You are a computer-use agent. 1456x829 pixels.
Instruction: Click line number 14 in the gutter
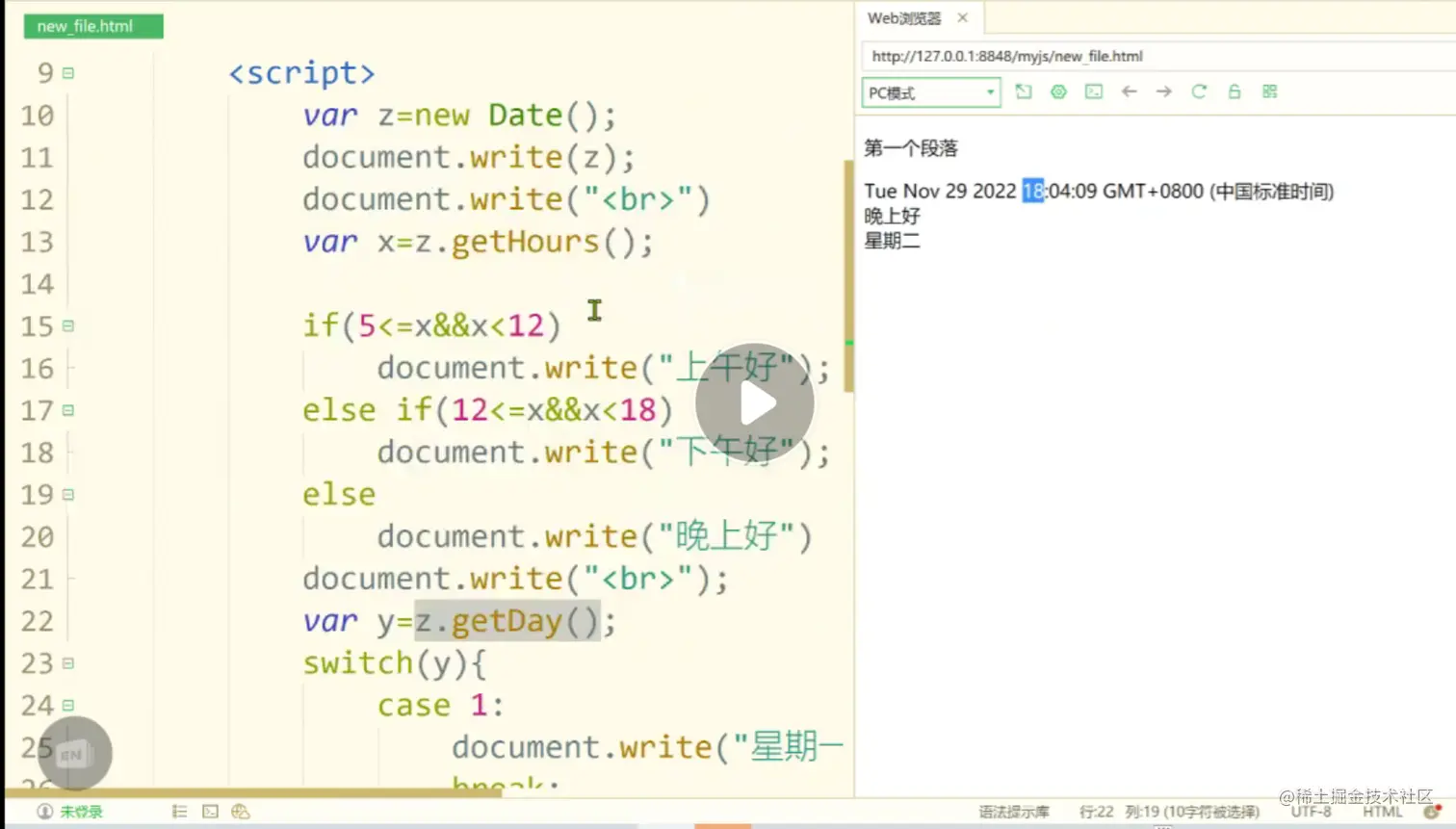tap(38, 284)
